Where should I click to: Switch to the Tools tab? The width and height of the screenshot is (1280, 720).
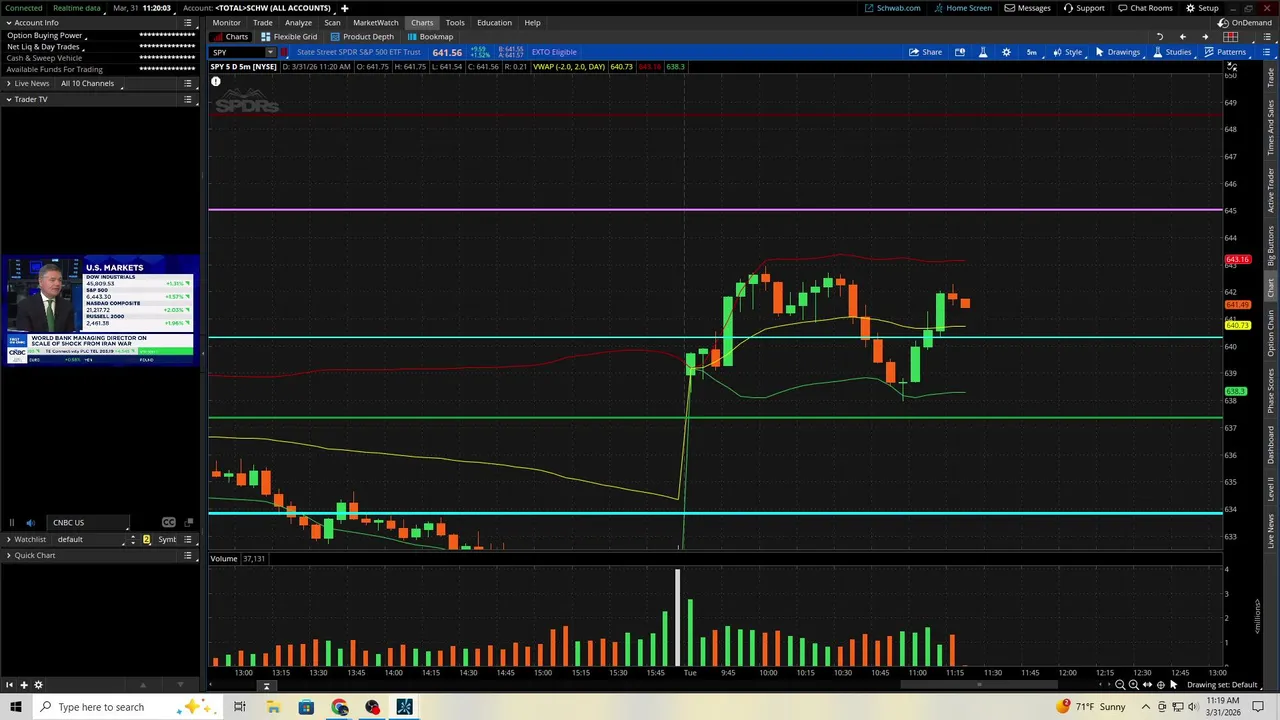click(455, 22)
